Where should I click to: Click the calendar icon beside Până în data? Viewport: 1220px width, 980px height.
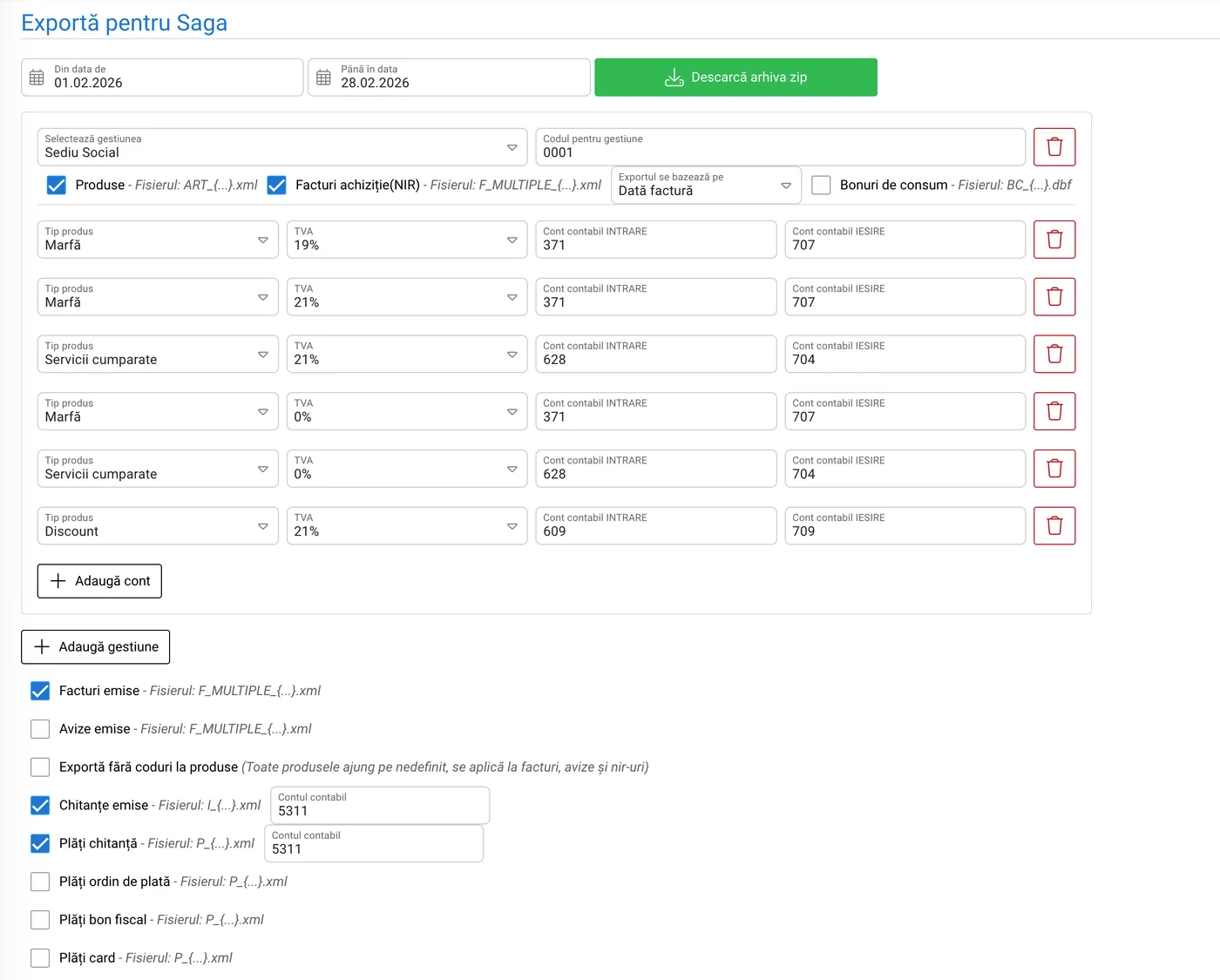323,78
